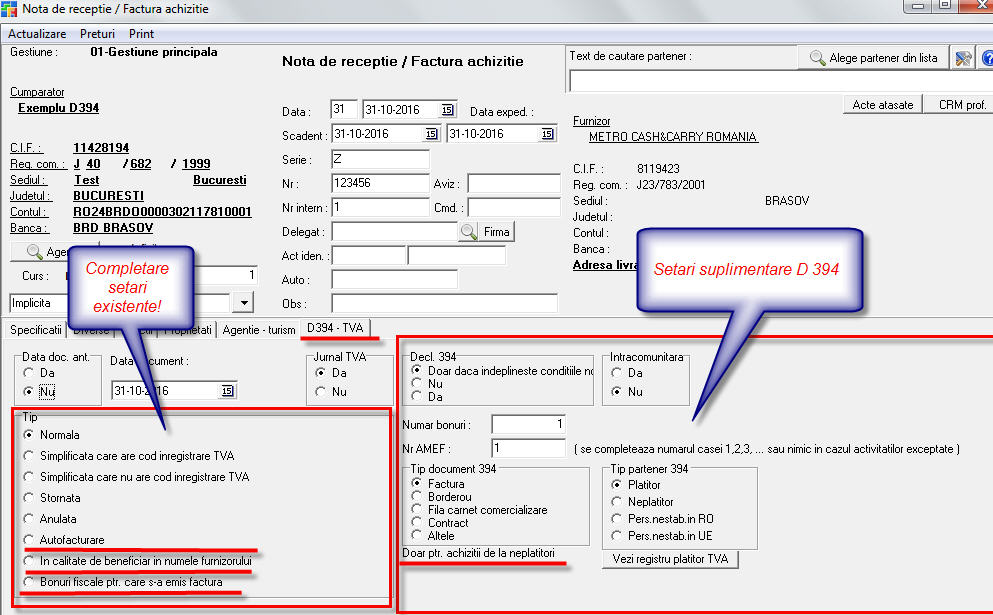The width and height of the screenshot is (993, 615).
Task: Expand the Implicita dropdown arrow
Action: click(243, 302)
